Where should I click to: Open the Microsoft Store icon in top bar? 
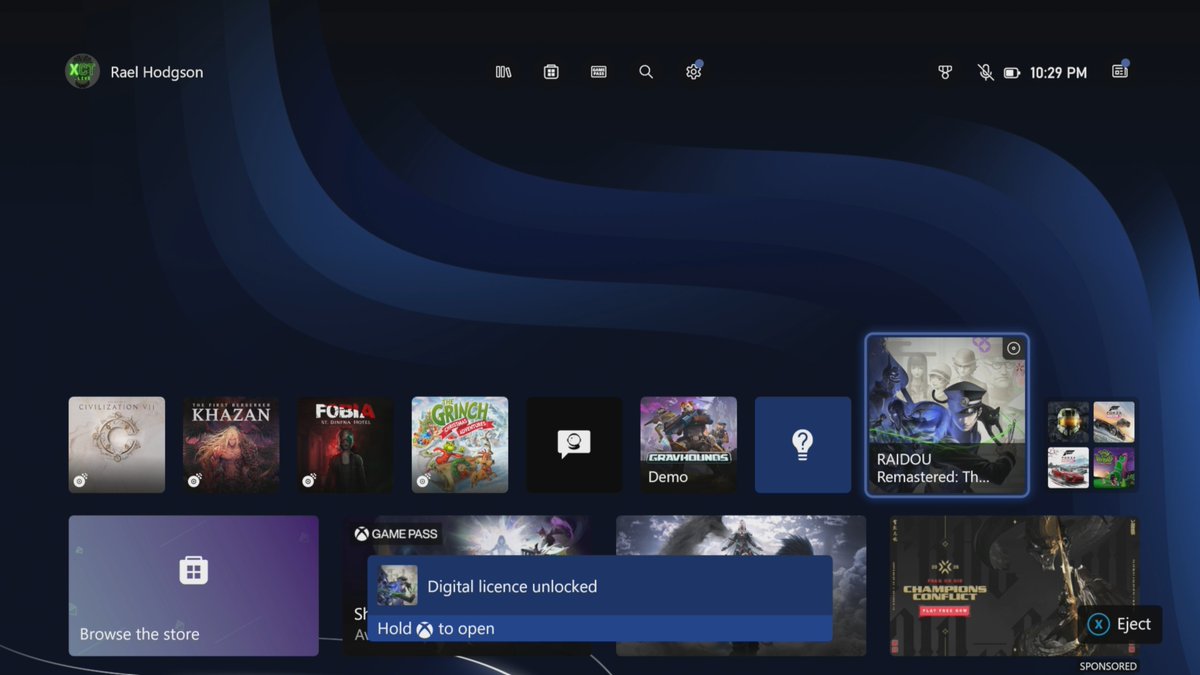[x=551, y=72]
